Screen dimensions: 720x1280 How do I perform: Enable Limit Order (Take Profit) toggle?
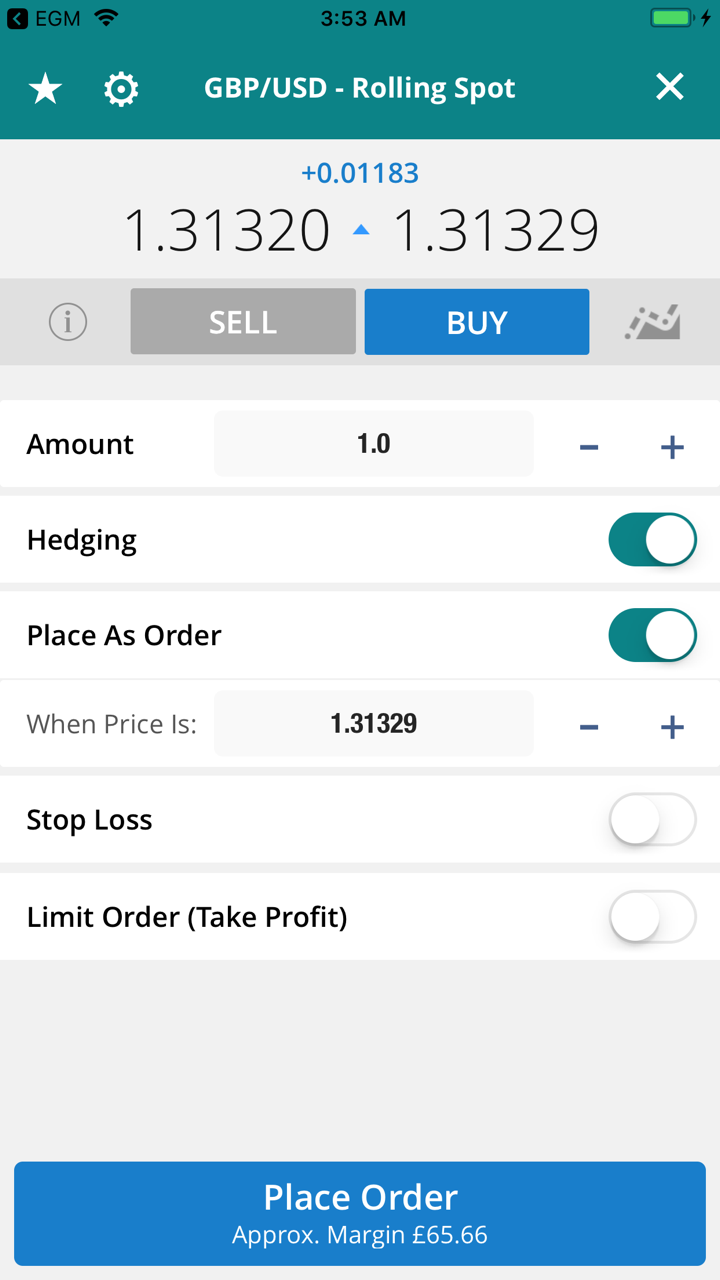click(x=652, y=917)
